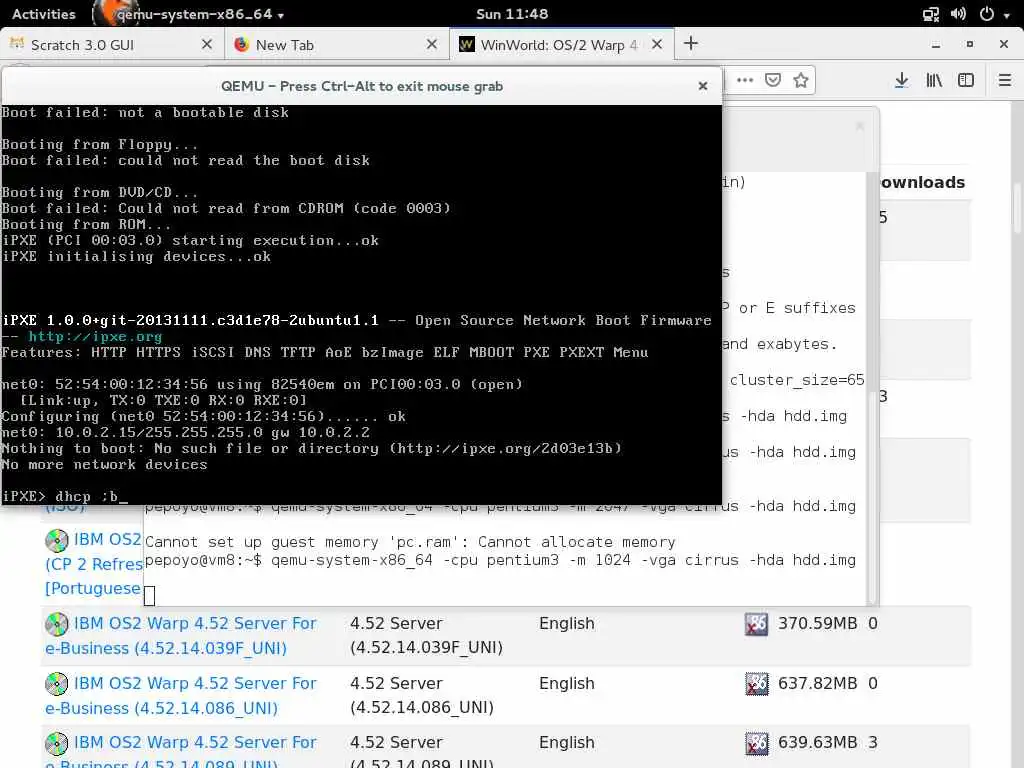Click the 'No more network devices' line
This screenshot has height=768, width=1024.
tap(104, 464)
